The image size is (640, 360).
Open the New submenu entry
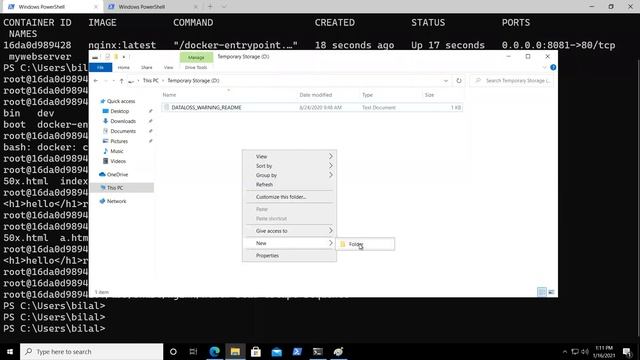tap(289, 243)
